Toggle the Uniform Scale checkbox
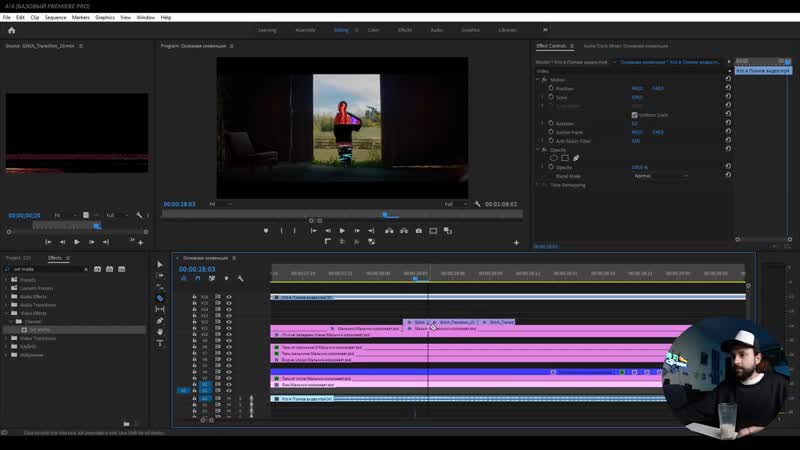The image size is (800, 450). [x=634, y=115]
